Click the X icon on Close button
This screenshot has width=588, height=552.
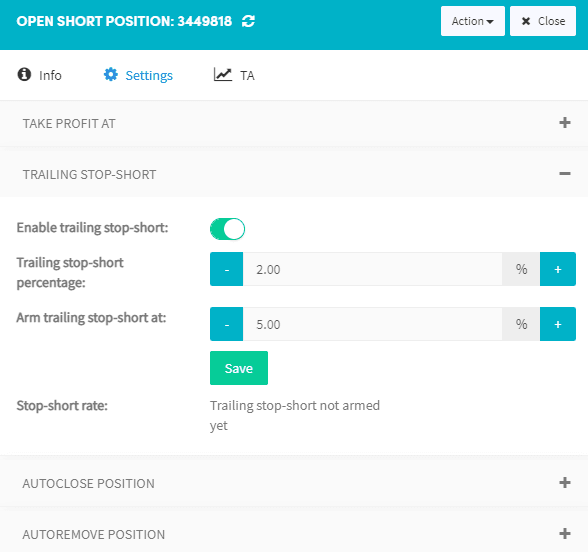click(526, 21)
